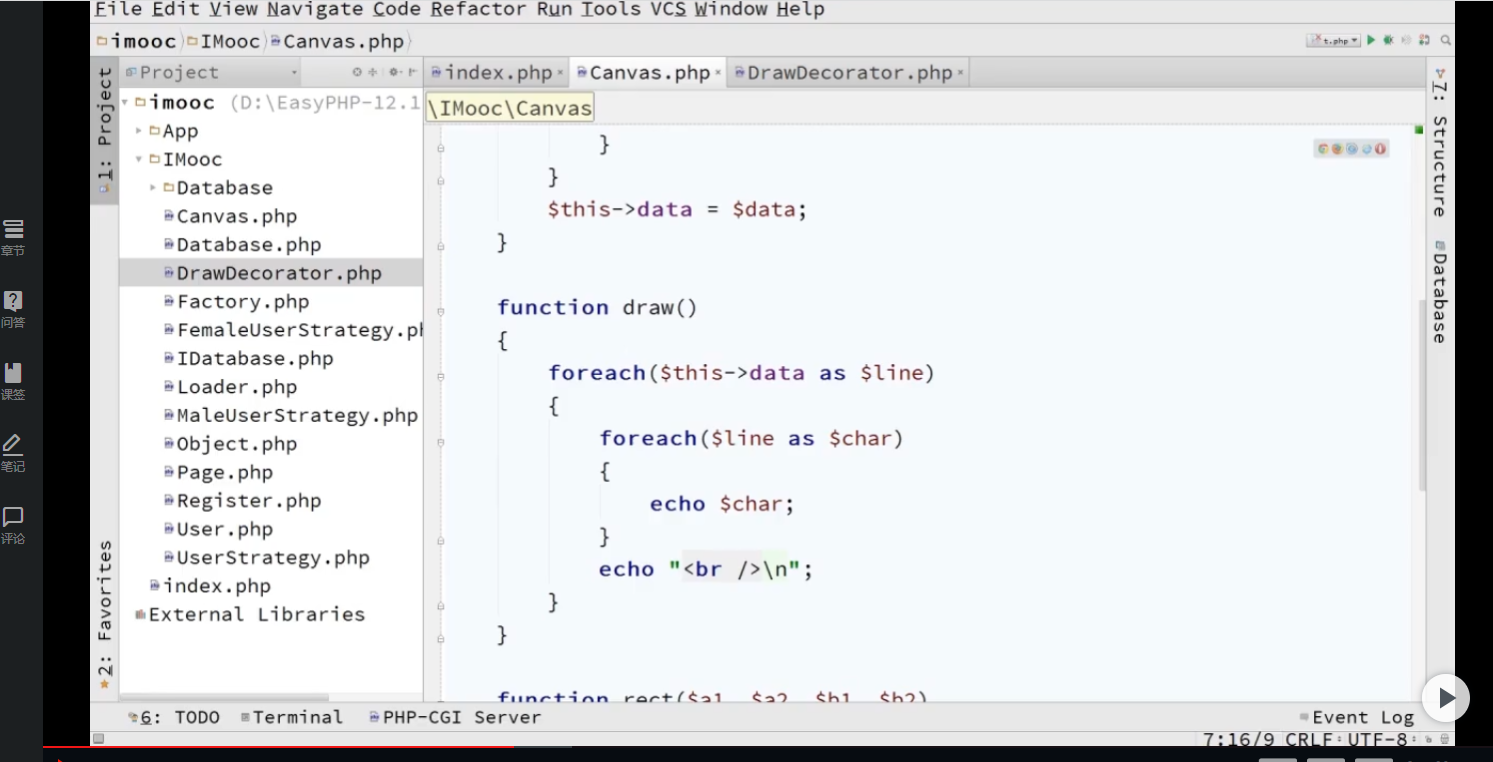
Task: Toggle the Project tool window side tab
Action: point(104,130)
